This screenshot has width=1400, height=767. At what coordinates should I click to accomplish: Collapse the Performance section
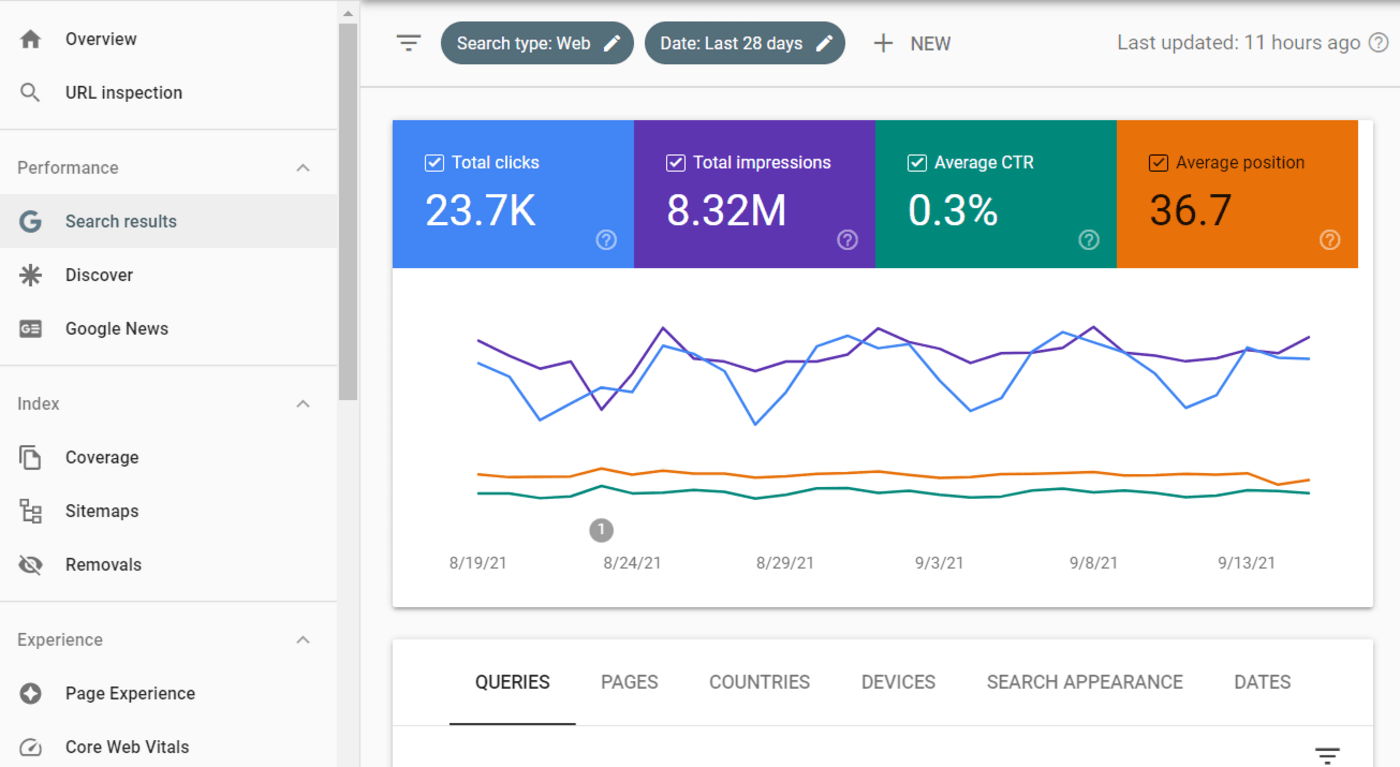pos(303,168)
